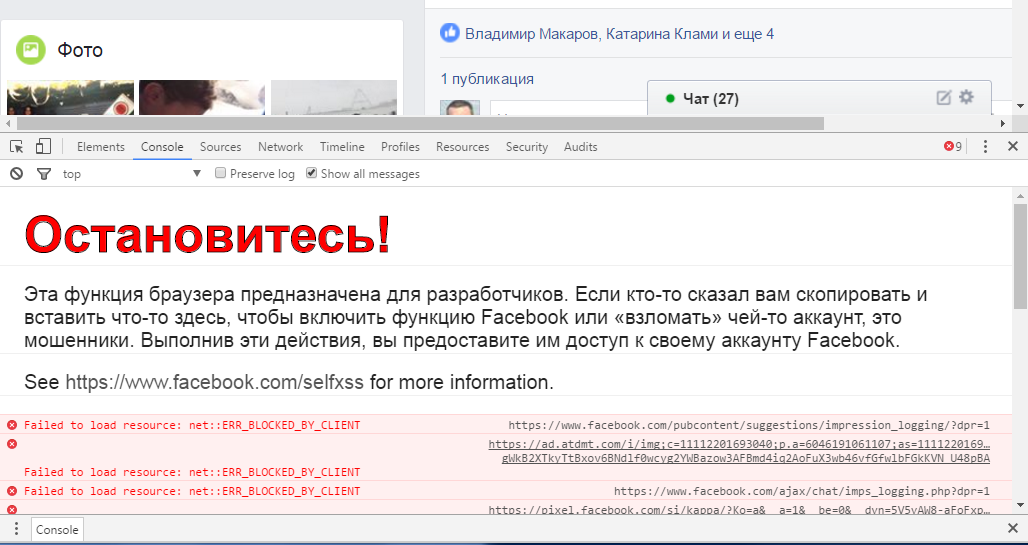Go to the Network tab
1028x545 pixels.
click(281, 147)
